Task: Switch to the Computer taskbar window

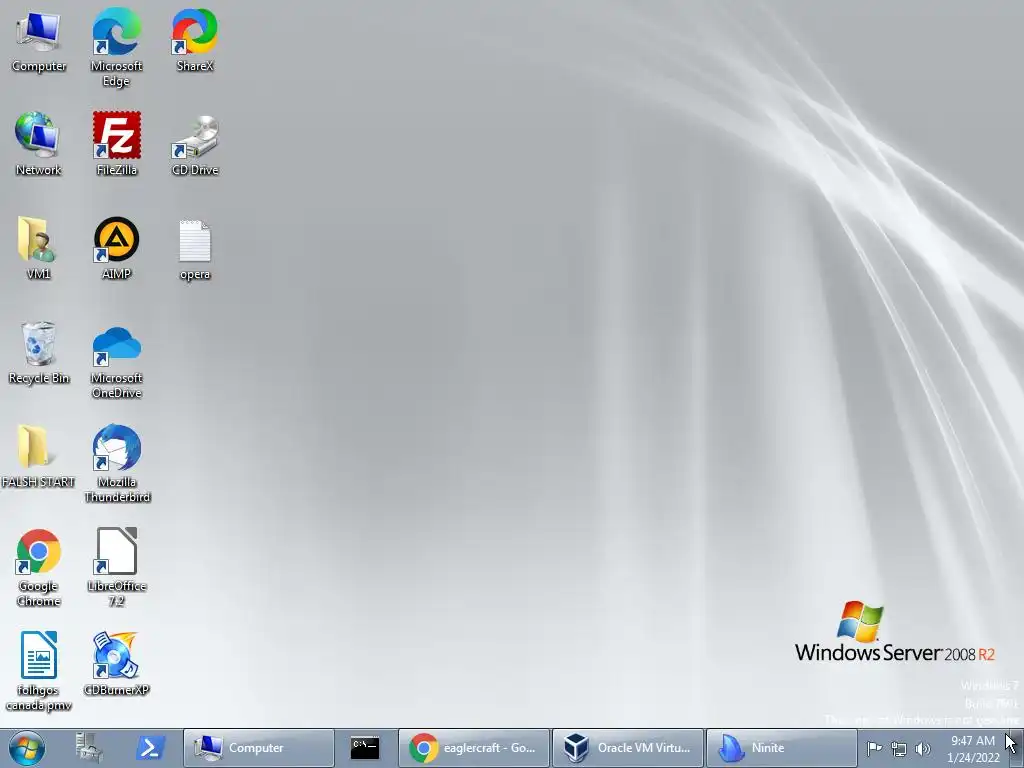Action: pyautogui.click(x=259, y=748)
